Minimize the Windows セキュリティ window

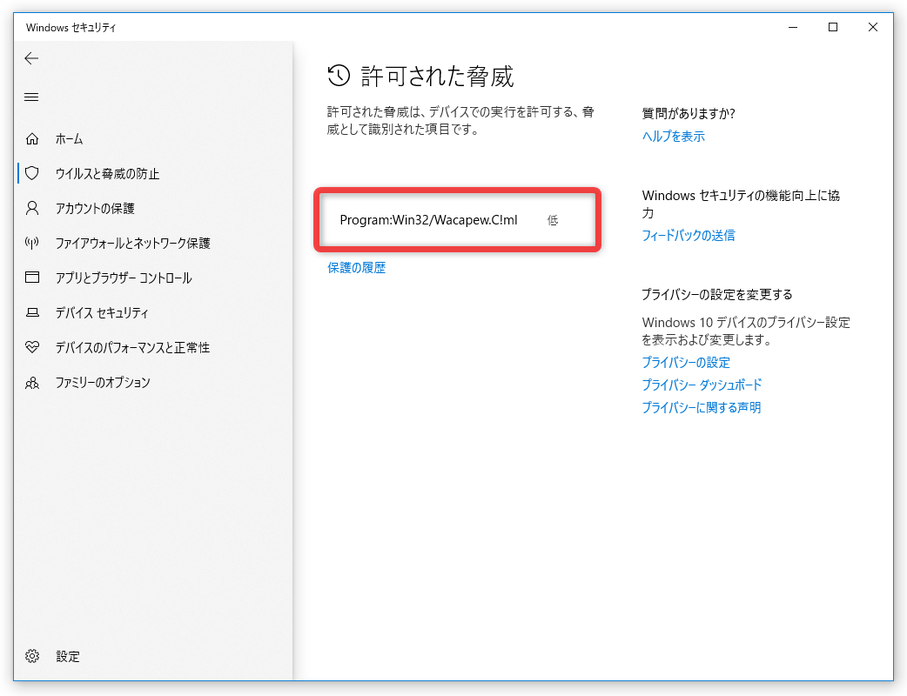tap(793, 27)
